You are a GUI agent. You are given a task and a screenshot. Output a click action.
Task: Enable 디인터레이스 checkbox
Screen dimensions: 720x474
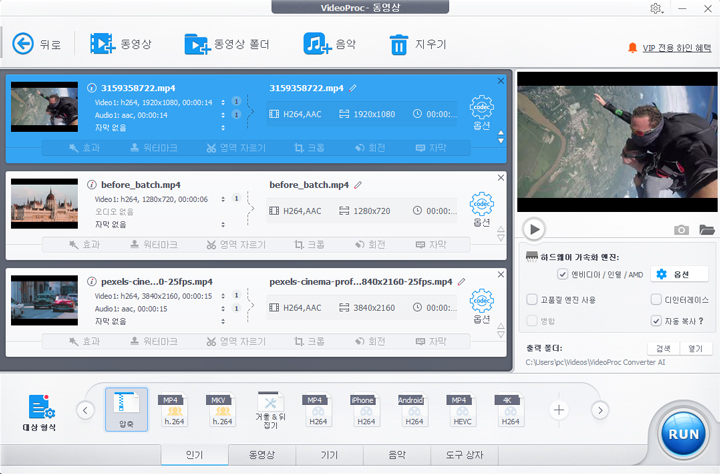click(x=656, y=299)
